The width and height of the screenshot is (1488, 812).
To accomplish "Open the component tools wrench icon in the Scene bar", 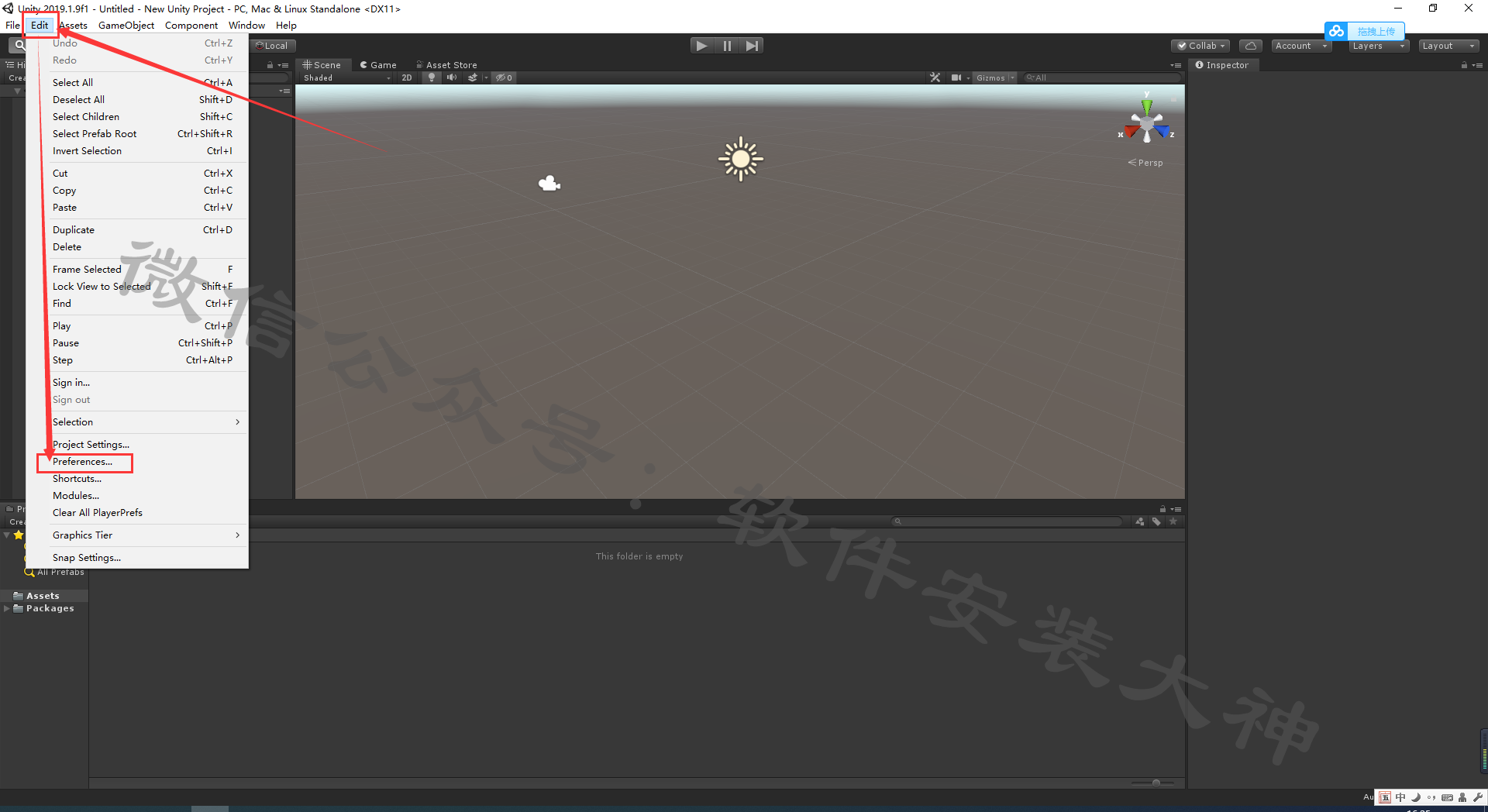I will [935, 77].
